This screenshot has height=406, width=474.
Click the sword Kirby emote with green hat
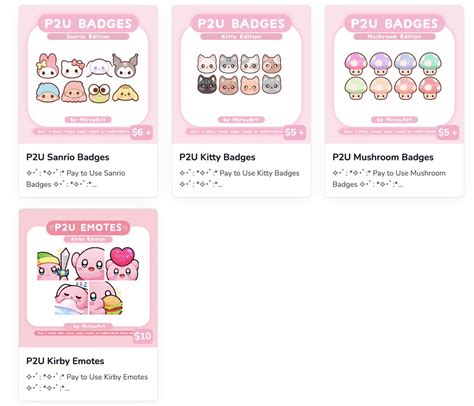click(x=54, y=264)
